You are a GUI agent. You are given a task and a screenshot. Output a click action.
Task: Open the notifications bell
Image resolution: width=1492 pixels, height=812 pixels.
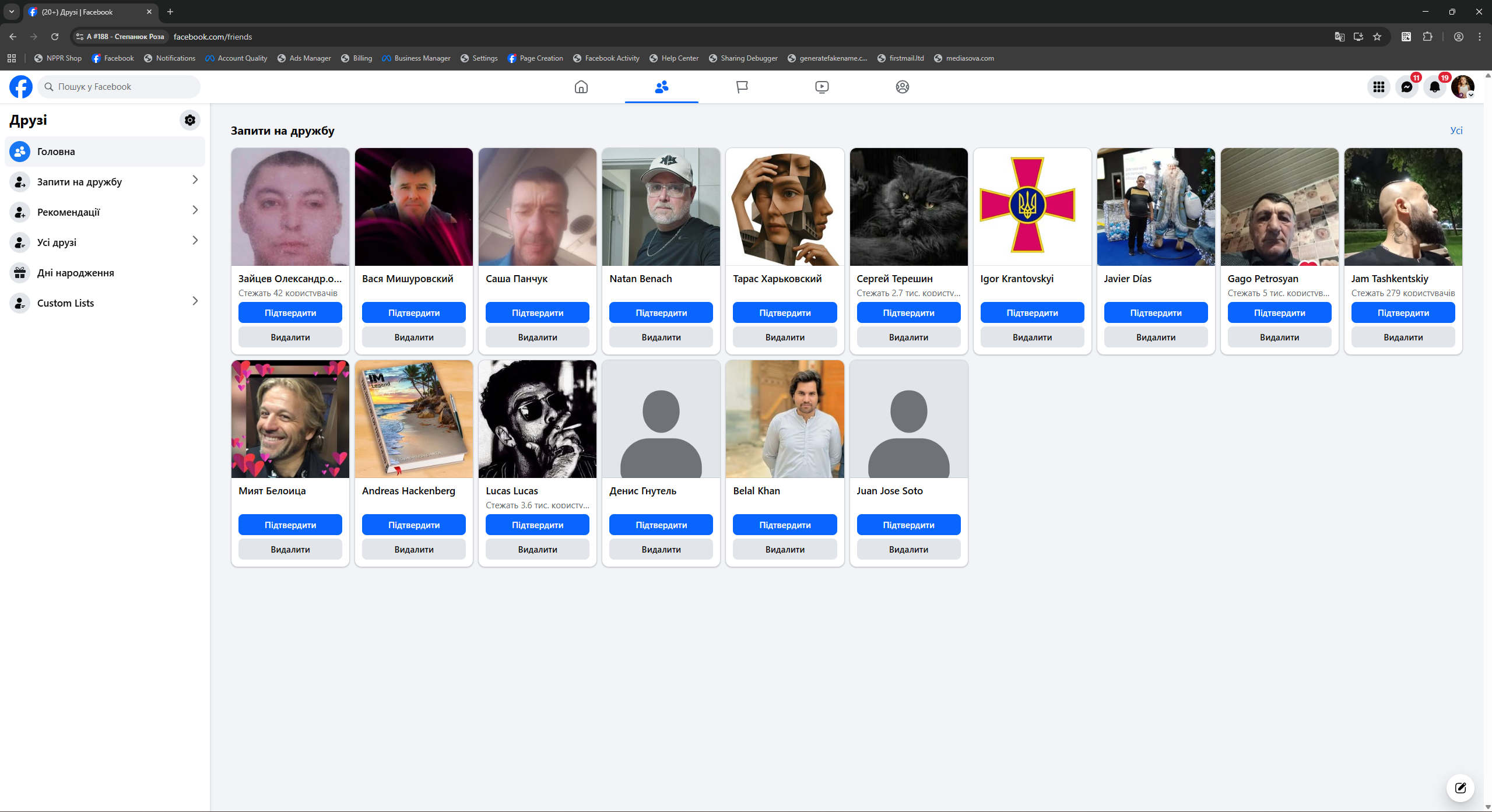click(x=1434, y=87)
